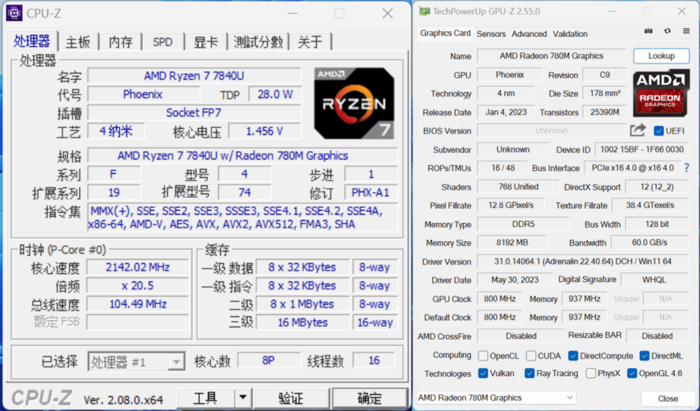Click the GPU-Z app icon in title bar
Image resolution: width=700 pixels, height=411 pixels.
coord(424,11)
